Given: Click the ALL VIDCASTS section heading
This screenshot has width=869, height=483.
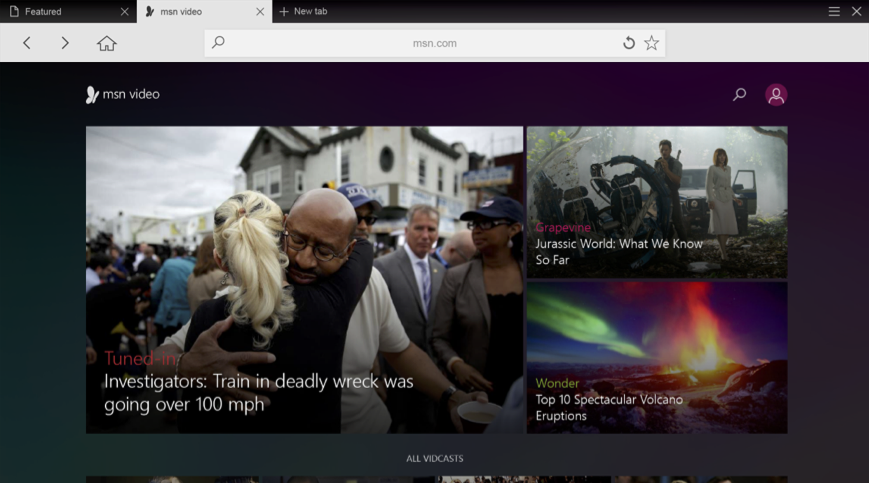Looking at the screenshot, I should pyautogui.click(x=434, y=459).
